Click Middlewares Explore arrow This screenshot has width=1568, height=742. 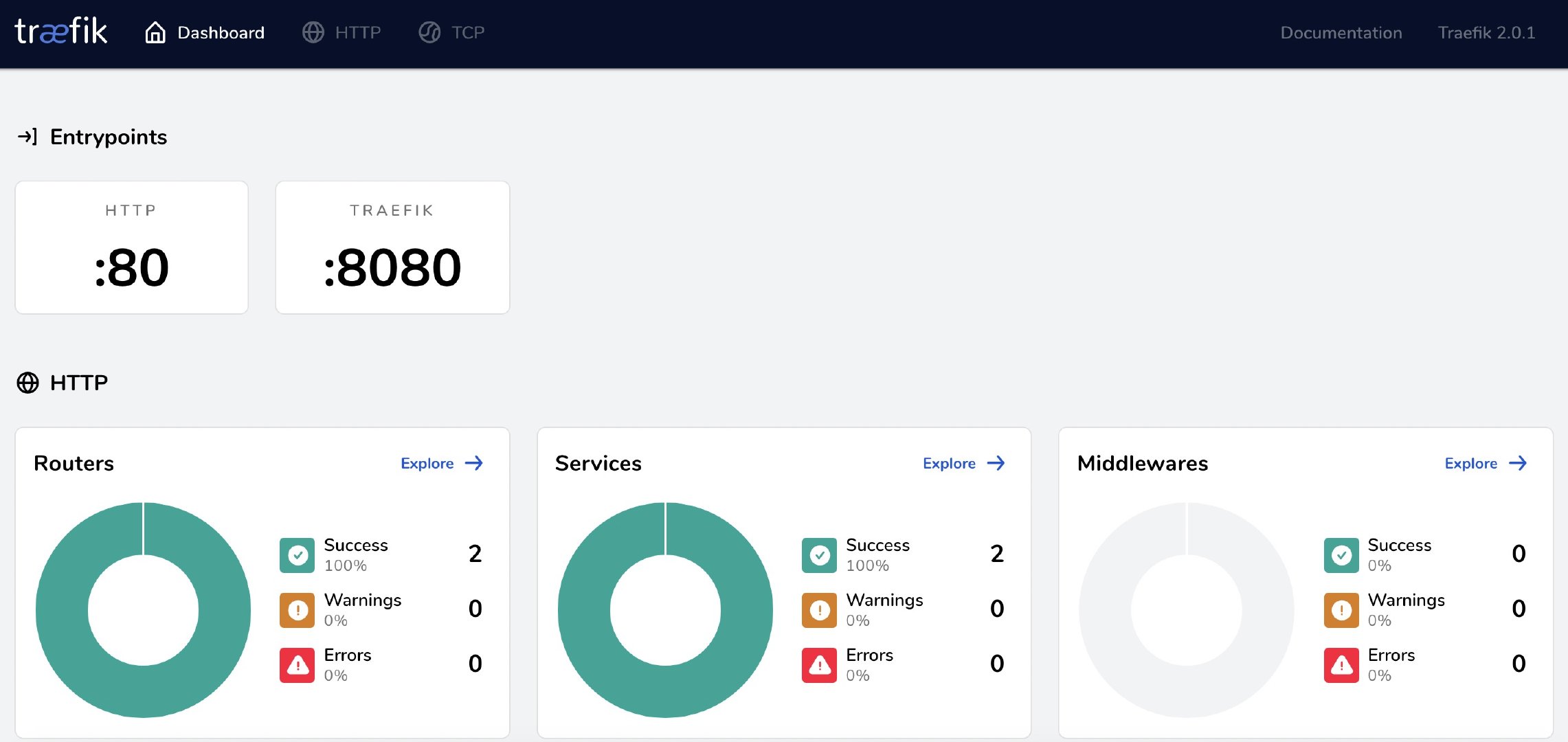click(1518, 464)
